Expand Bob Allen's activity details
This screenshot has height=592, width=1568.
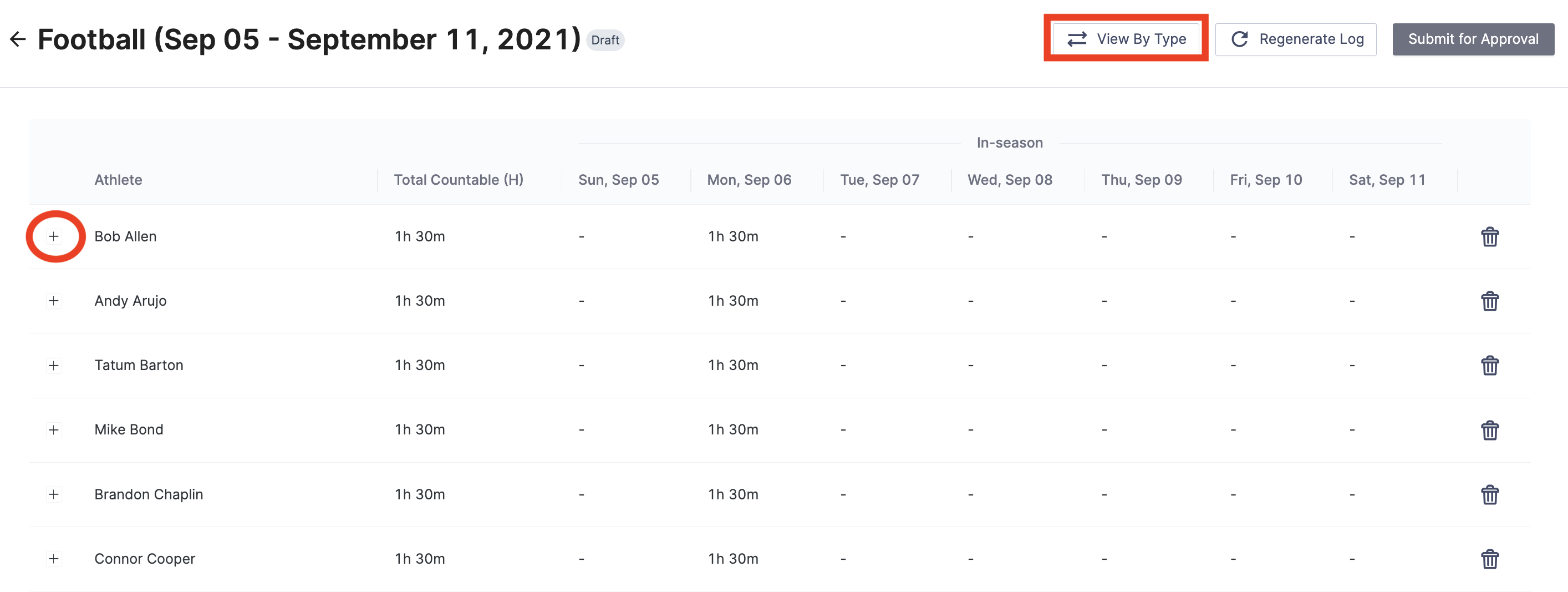tap(54, 237)
